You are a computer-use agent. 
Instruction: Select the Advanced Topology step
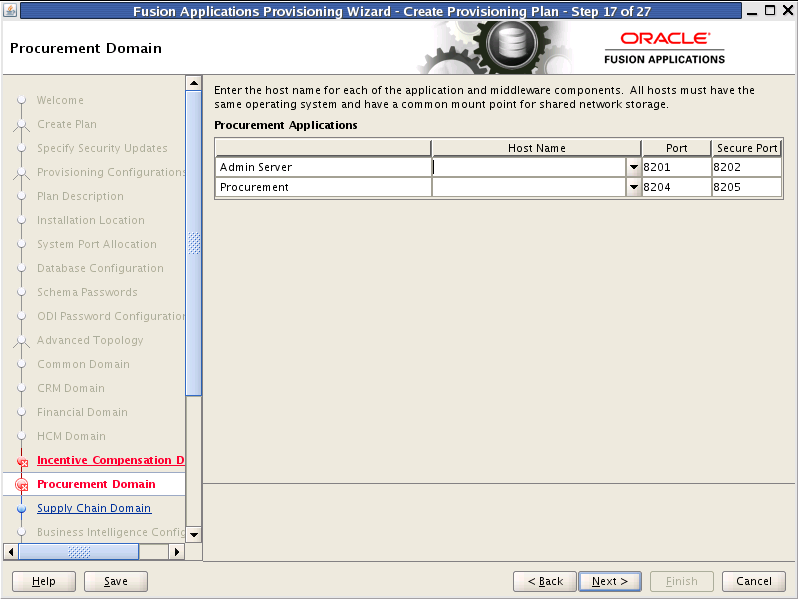pyautogui.click(x=90, y=340)
